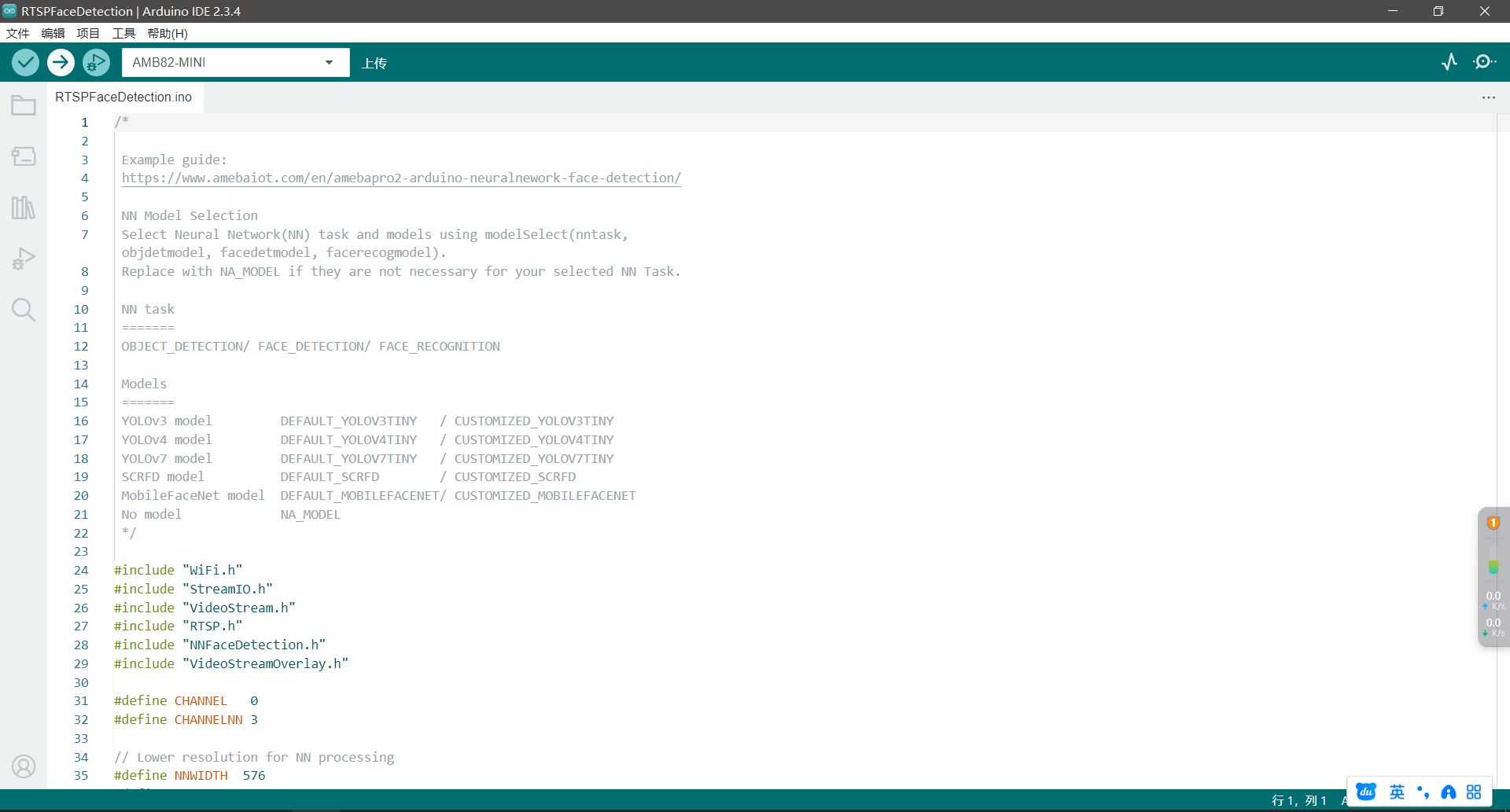Click the Upload arrow button
Screen dimensions: 1510x812
[x=61, y=62]
